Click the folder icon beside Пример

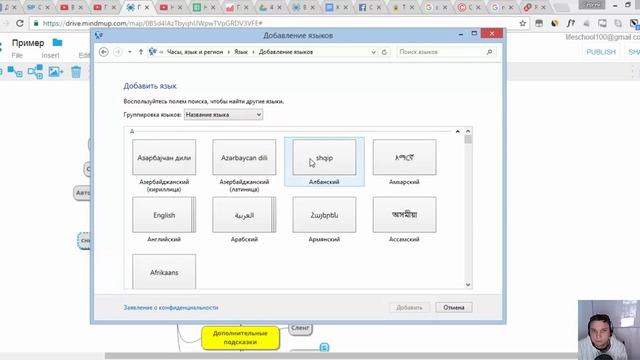(58, 42)
